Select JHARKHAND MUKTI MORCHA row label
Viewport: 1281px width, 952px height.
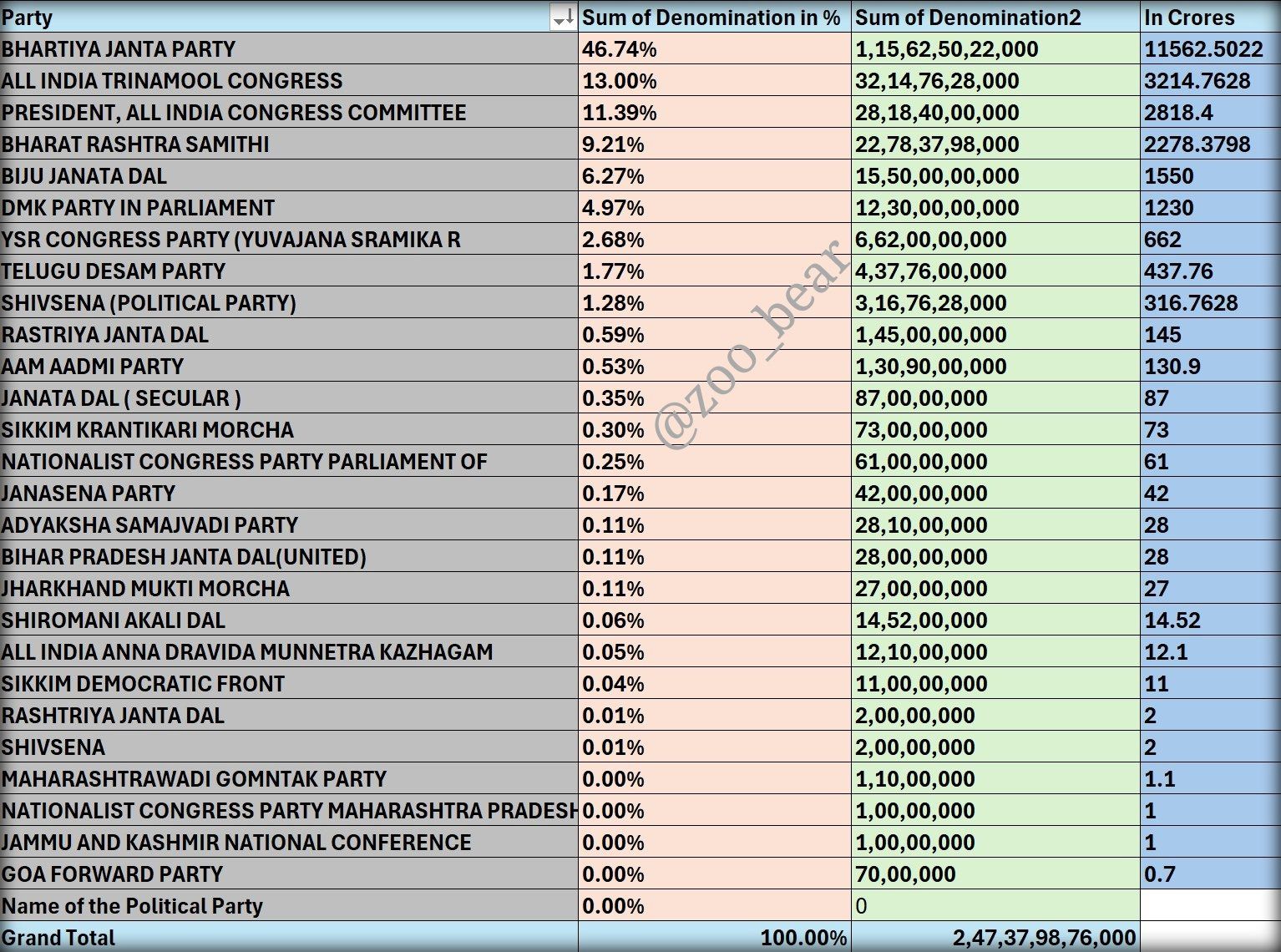[x=289, y=589]
